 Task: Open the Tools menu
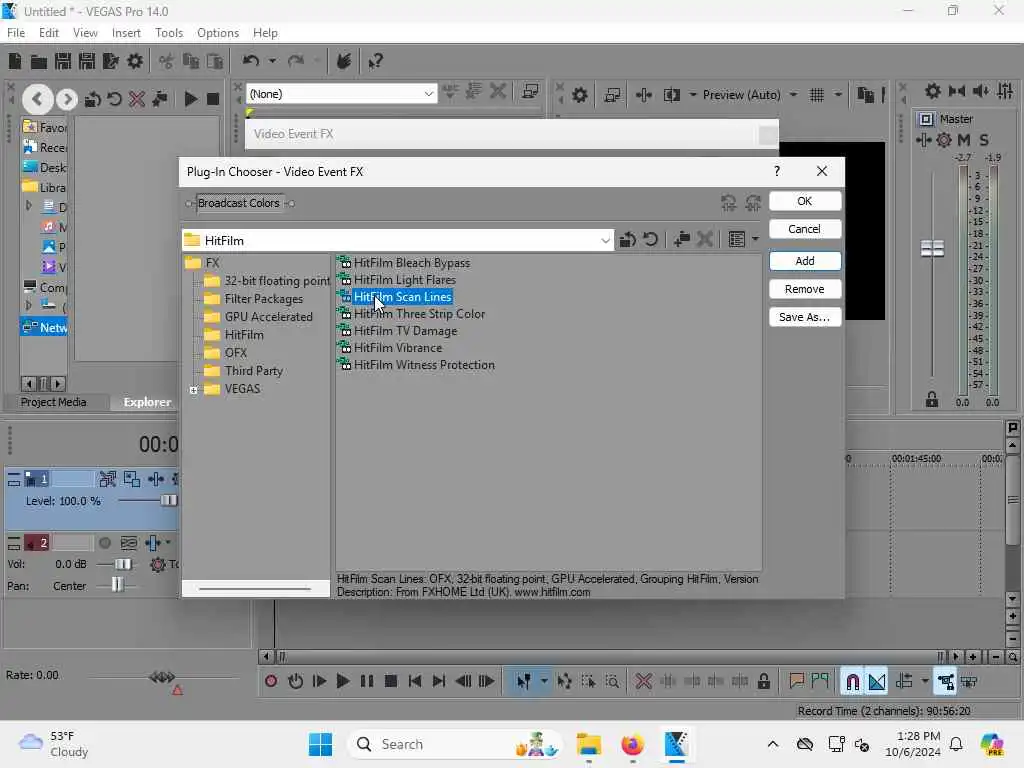pyautogui.click(x=168, y=33)
